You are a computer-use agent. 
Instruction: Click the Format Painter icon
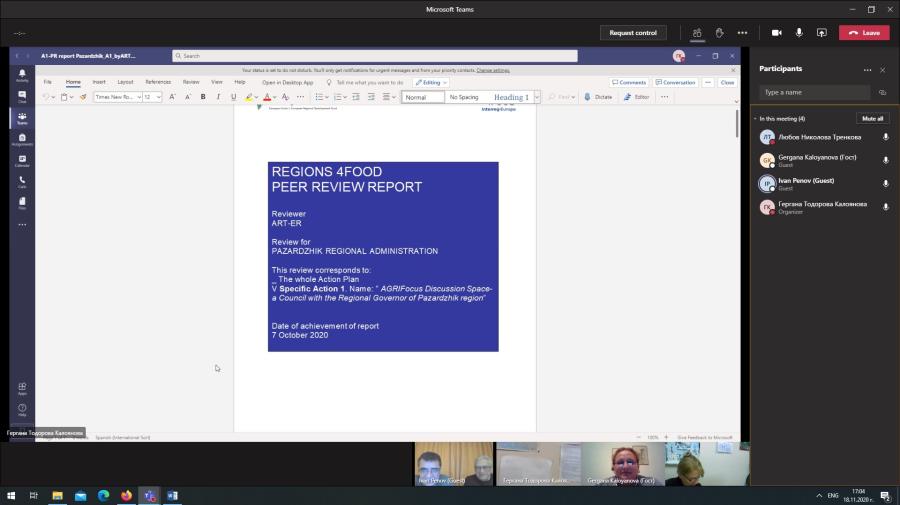pyautogui.click(x=83, y=97)
